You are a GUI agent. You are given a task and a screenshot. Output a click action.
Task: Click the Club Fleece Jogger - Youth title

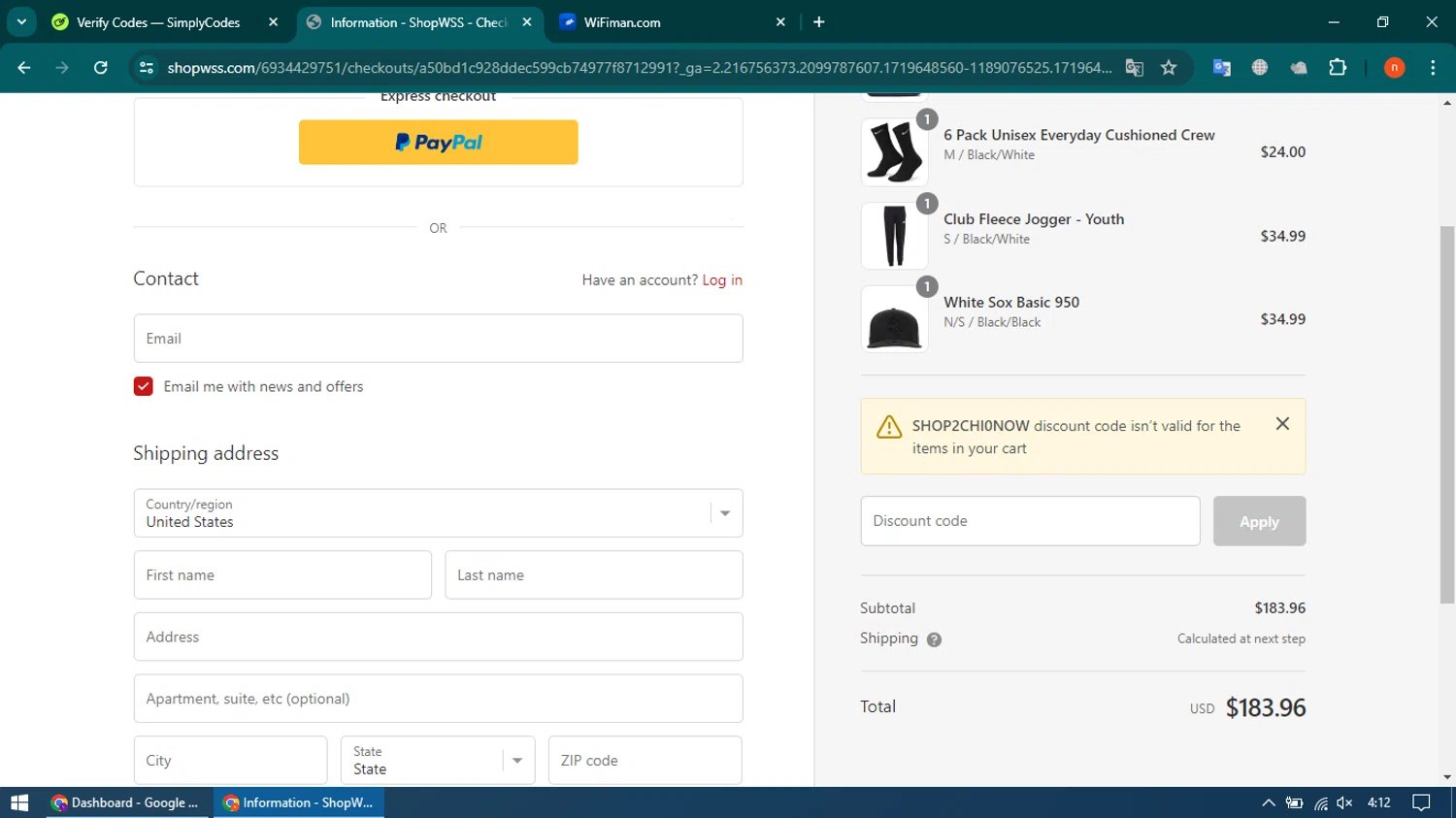(x=1034, y=219)
